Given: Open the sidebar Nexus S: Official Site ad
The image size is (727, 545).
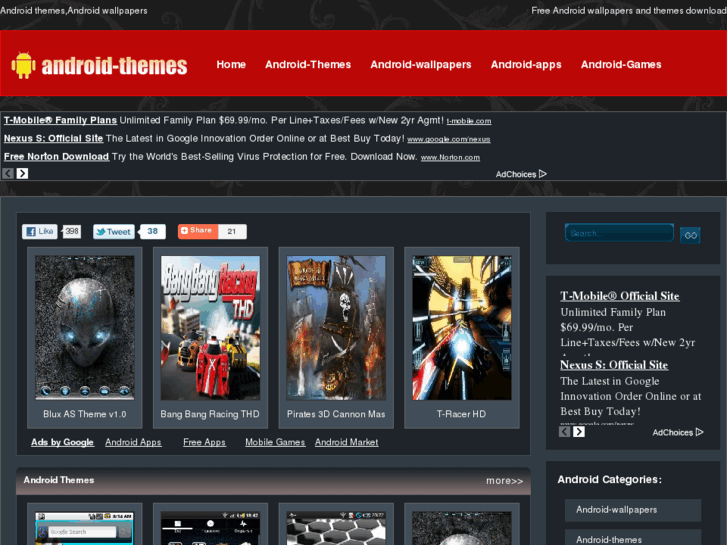Looking at the screenshot, I should point(614,365).
